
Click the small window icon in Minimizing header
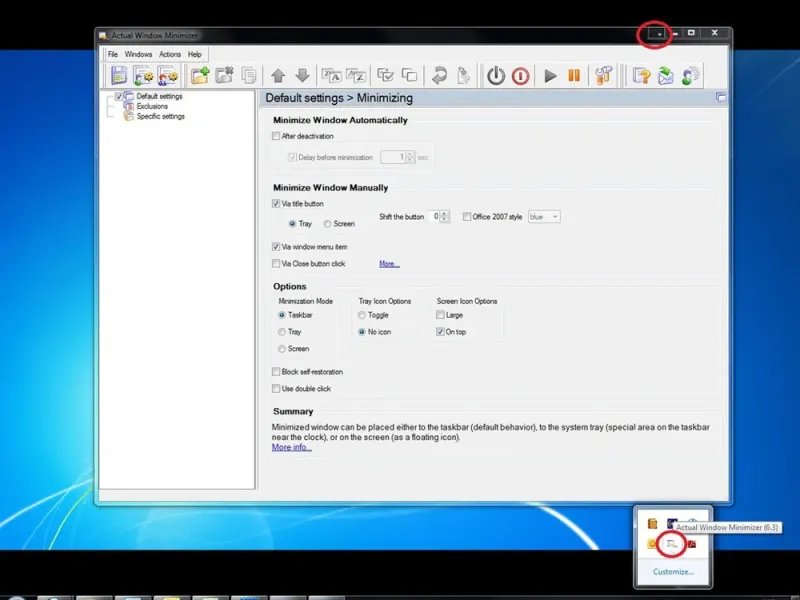point(720,97)
